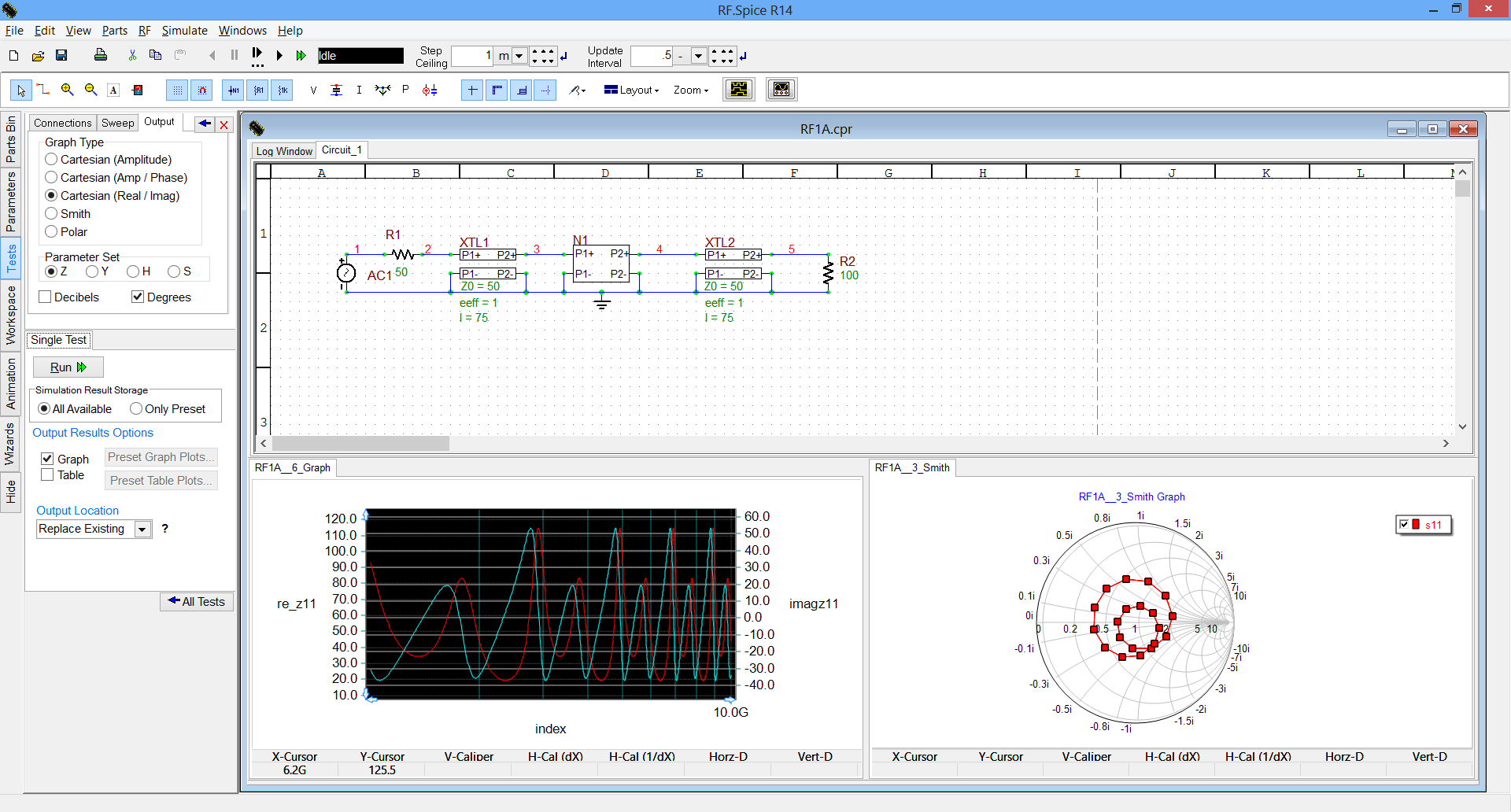This screenshot has width=1511, height=812.
Task: Select the current probe marker tool
Action: pos(359,90)
